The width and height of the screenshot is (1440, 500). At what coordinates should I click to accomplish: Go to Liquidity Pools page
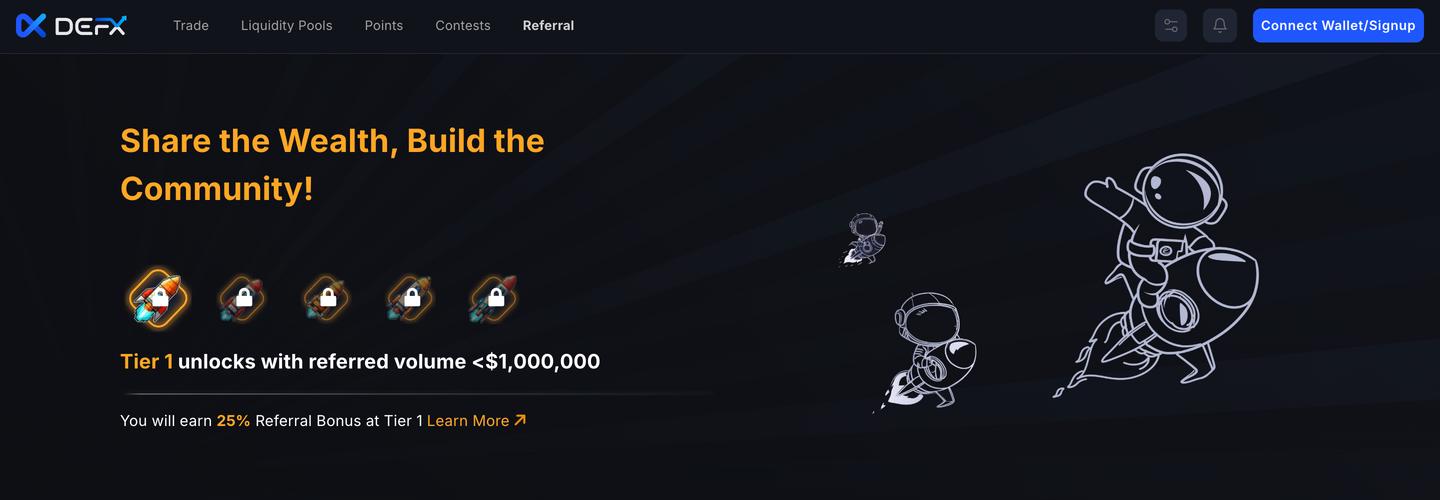point(286,26)
